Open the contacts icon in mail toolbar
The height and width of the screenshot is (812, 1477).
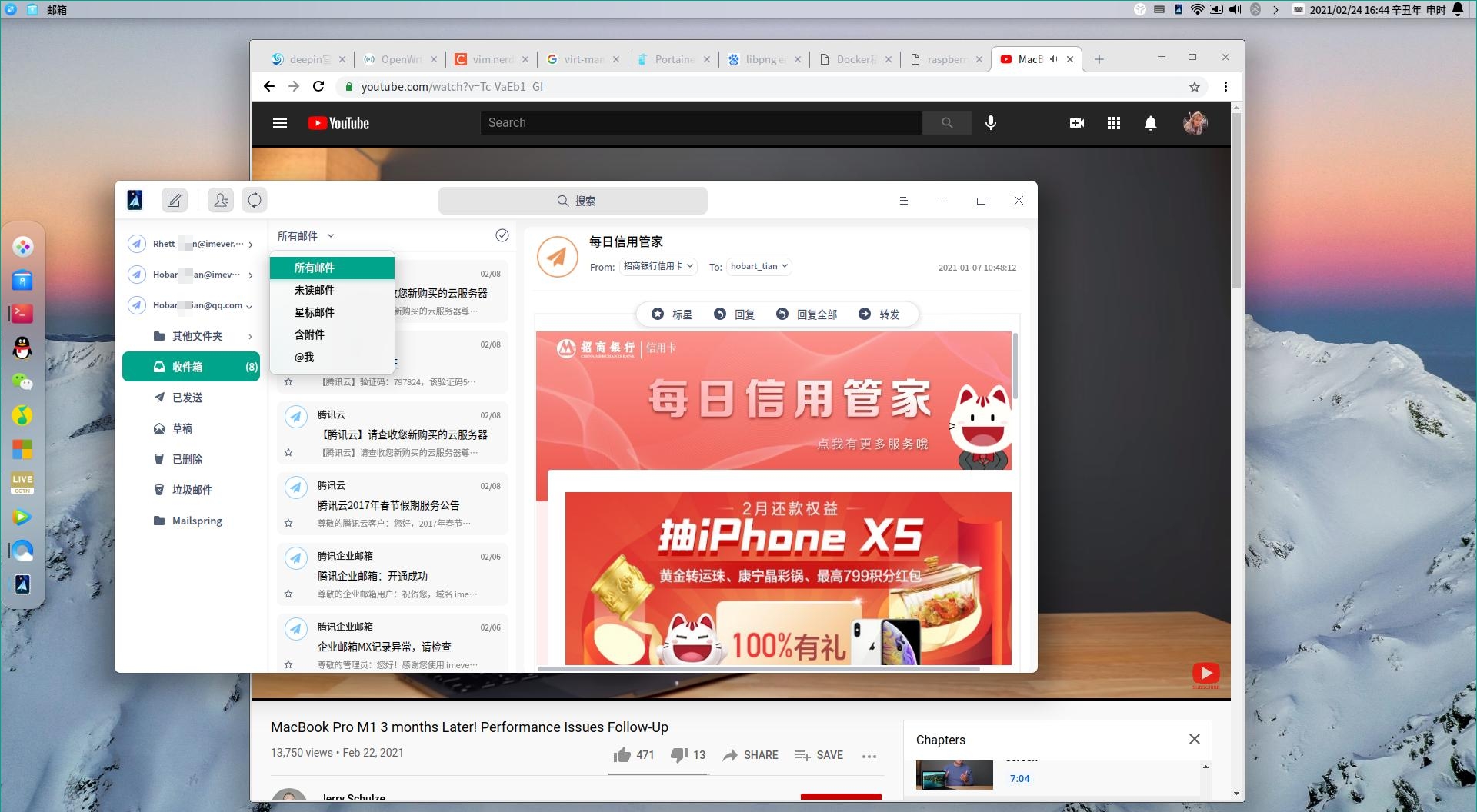coord(221,201)
